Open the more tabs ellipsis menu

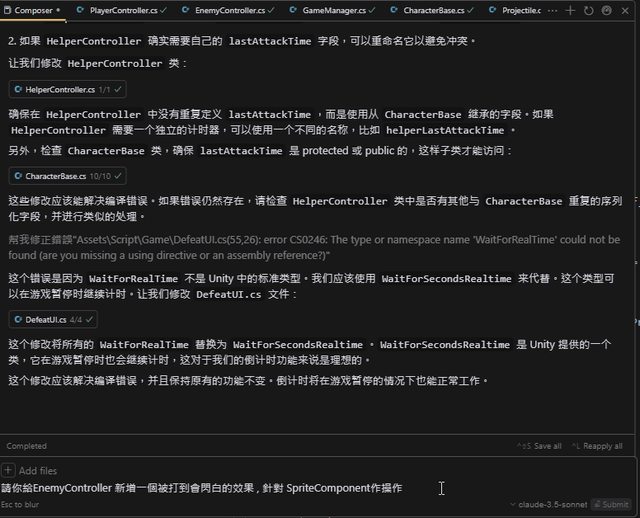point(552,10)
